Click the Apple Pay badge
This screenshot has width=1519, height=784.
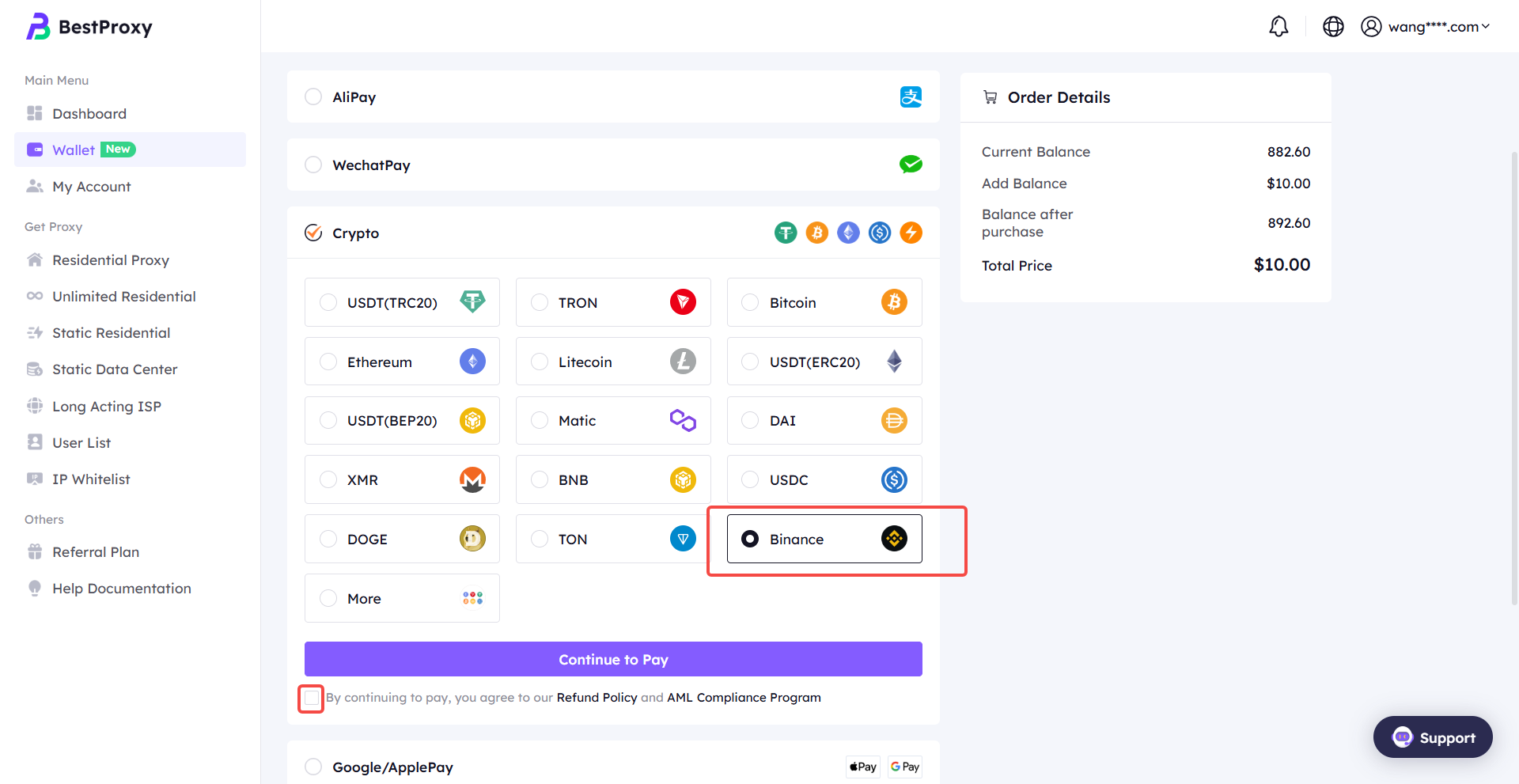pos(863,767)
